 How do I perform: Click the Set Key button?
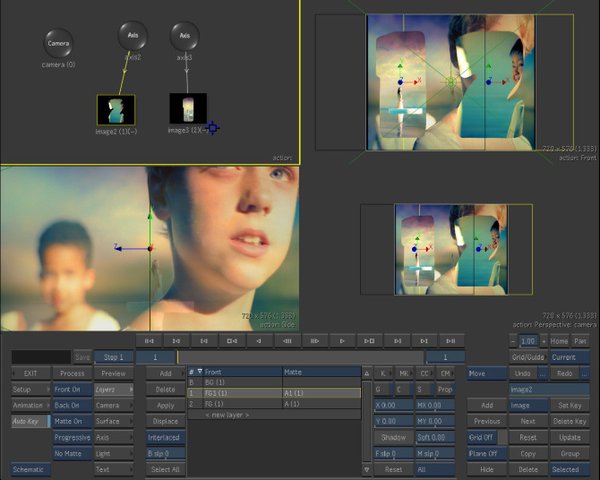(570, 405)
